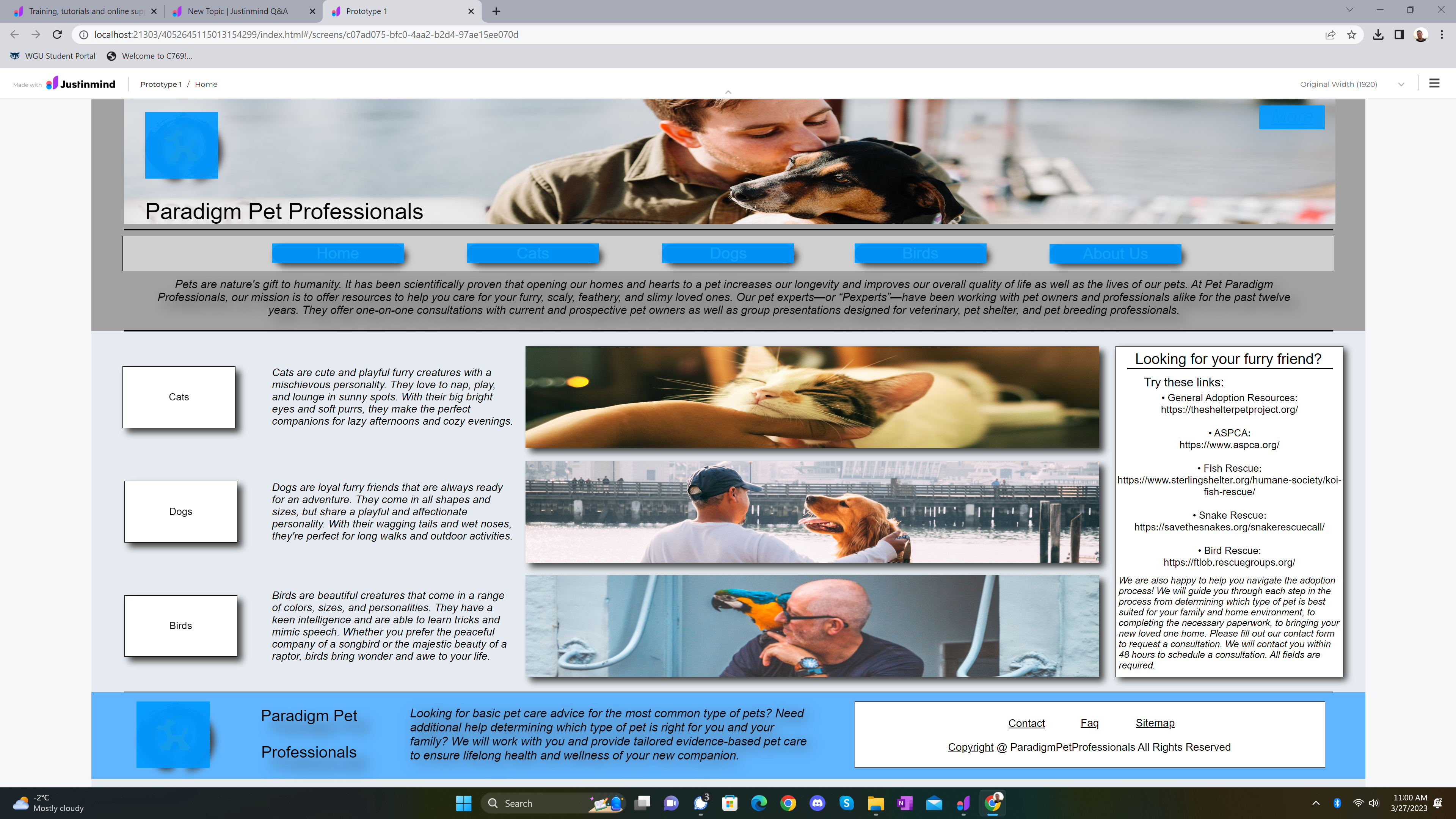Open Discord from the taskbar
Image resolution: width=1456 pixels, height=819 pixels.
[817, 803]
